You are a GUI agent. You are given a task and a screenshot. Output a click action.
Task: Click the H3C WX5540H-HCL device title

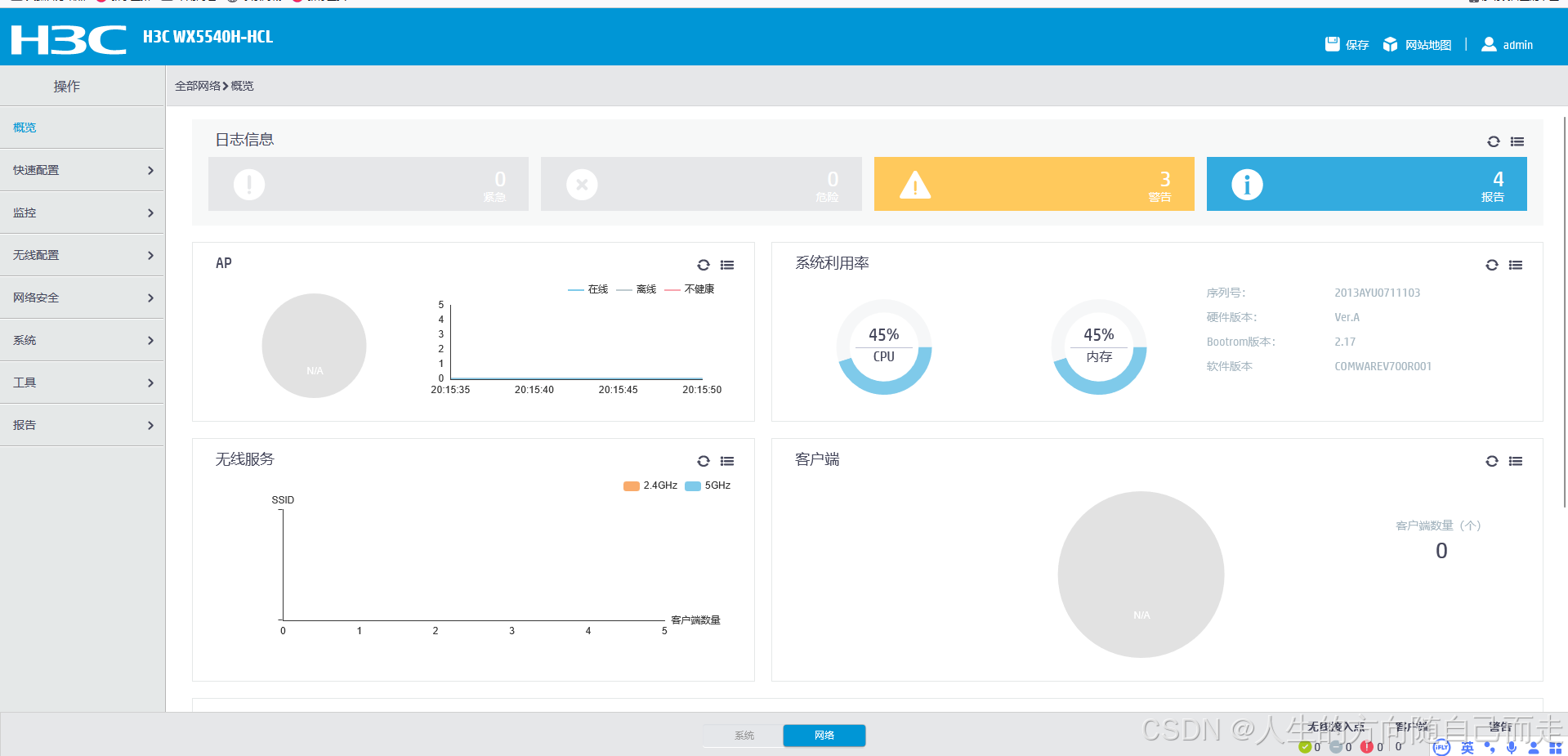tap(208, 37)
